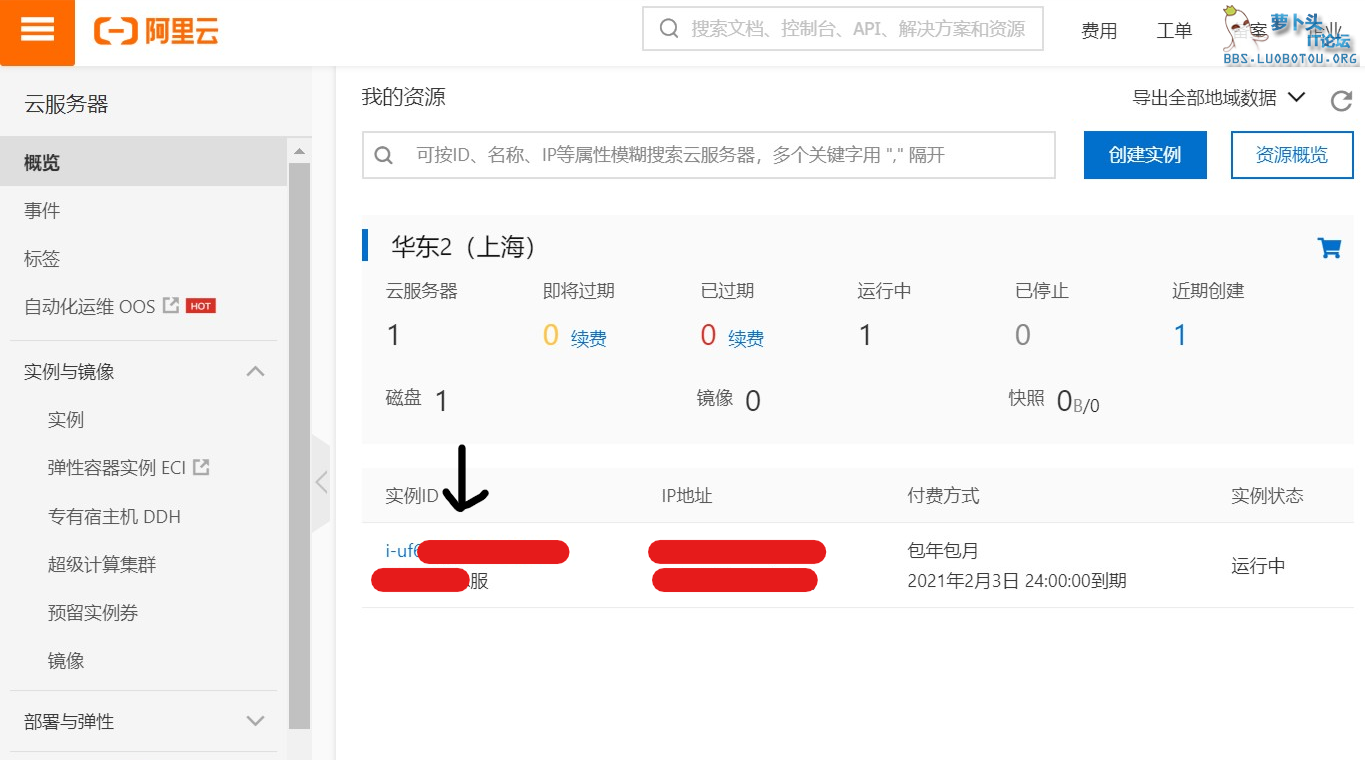Click the HOT badge
This screenshot has width=1365, height=760.
click(201, 306)
